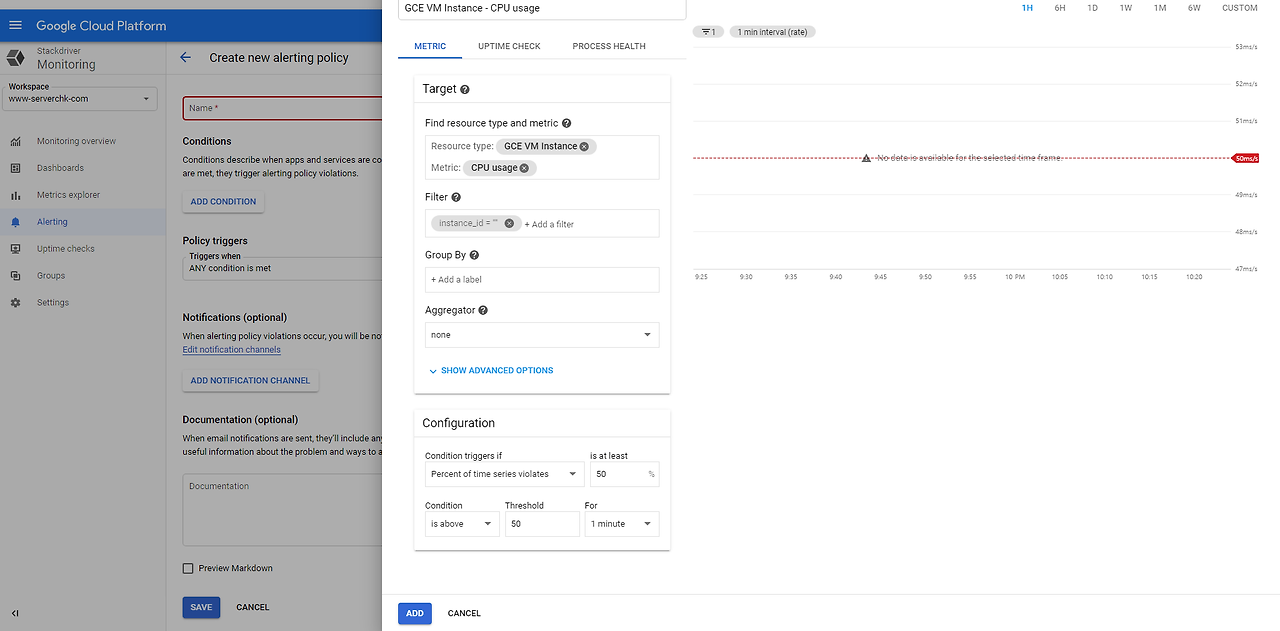Select the 1D time range

[1093, 8]
